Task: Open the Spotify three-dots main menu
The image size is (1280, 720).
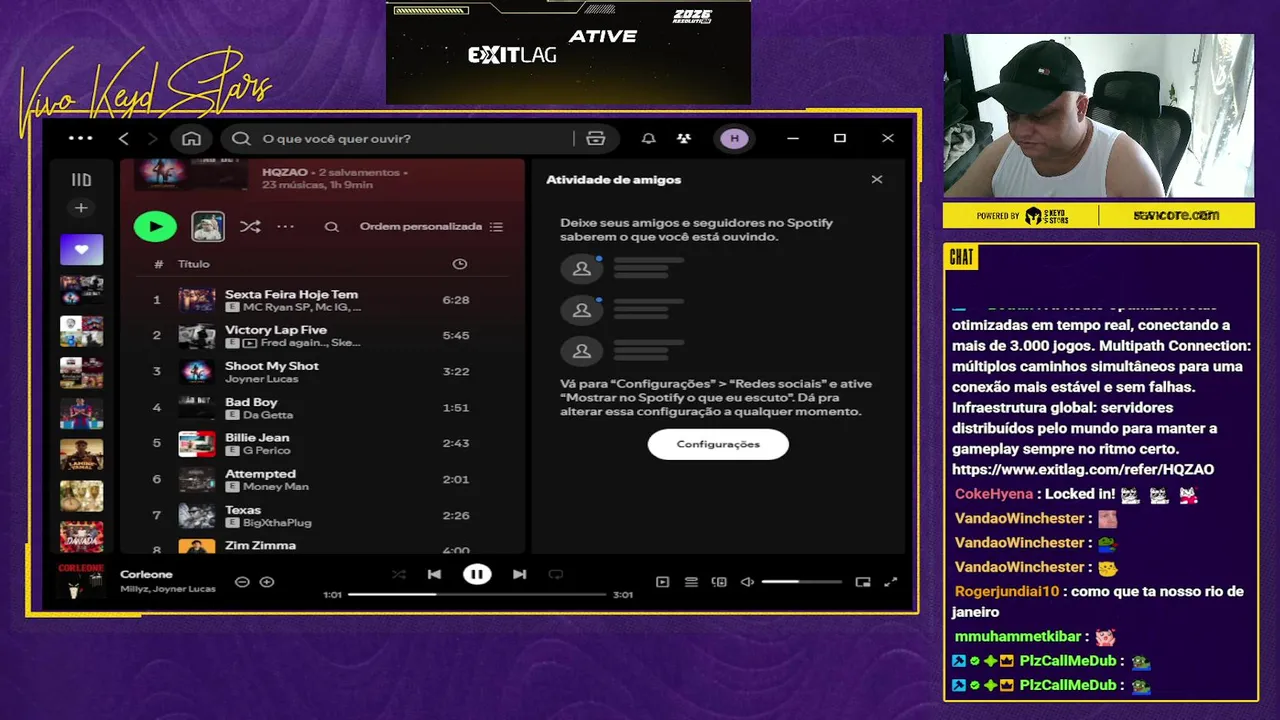Action: click(81, 138)
